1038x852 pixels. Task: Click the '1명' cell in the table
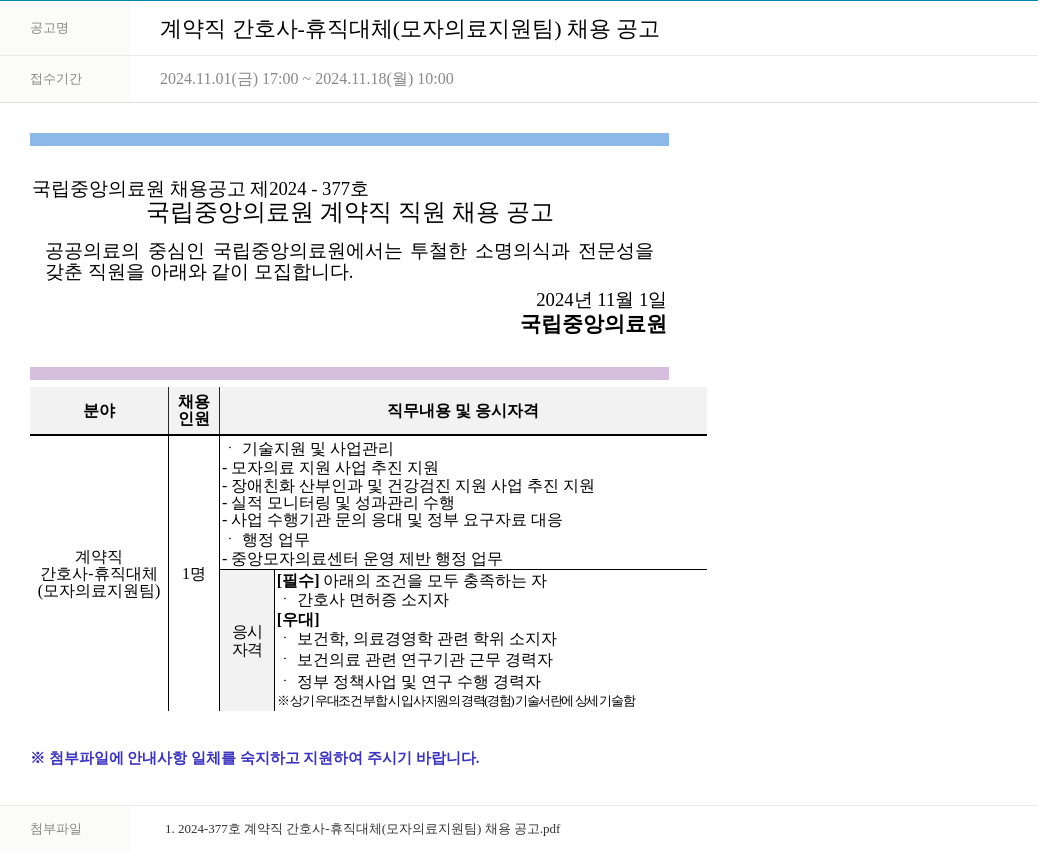[x=194, y=574]
